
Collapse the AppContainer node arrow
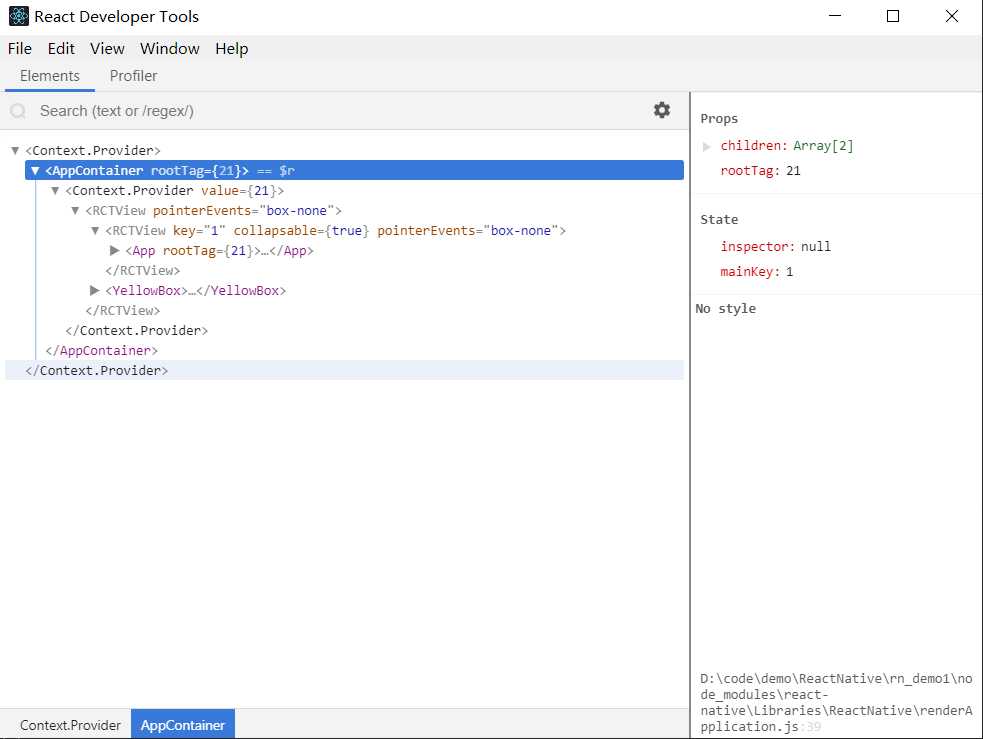tap(35, 170)
